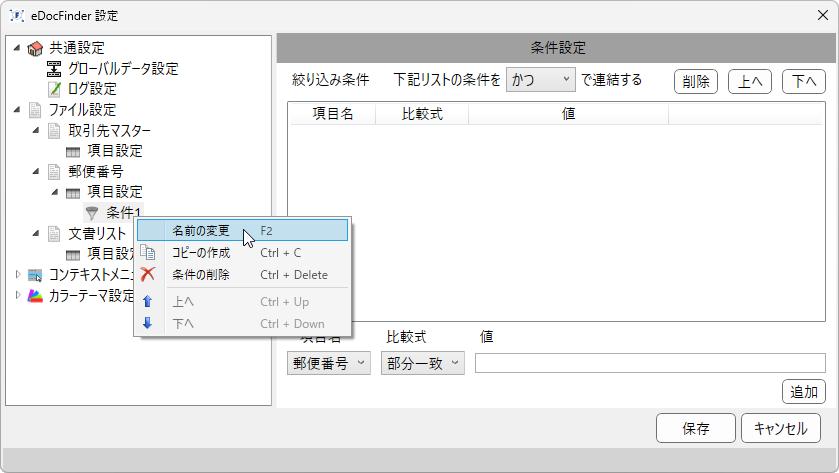Close the eDocFinder 設定 window
Screen dimensions: 839x473
click(823, 15)
